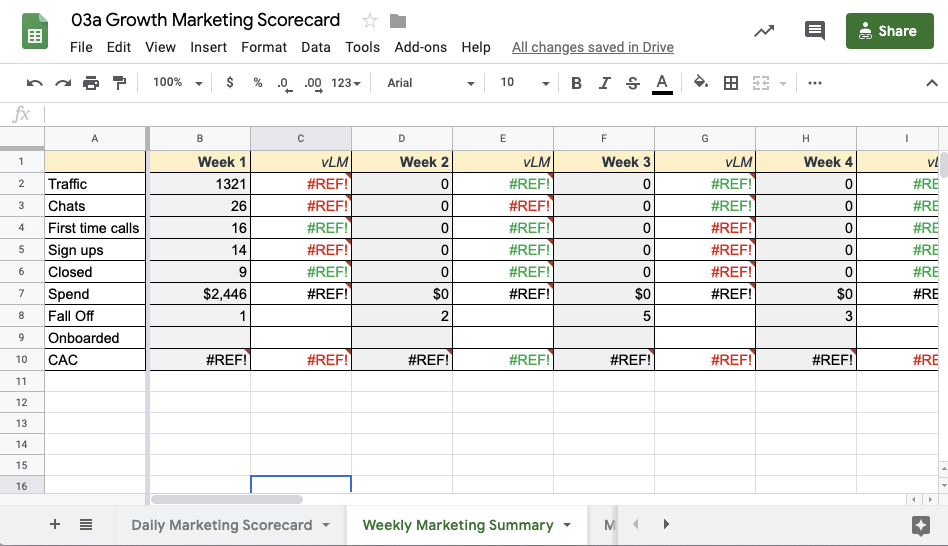The width and height of the screenshot is (948, 546).
Task: Toggle strikethrough formatting
Action: [633, 83]
